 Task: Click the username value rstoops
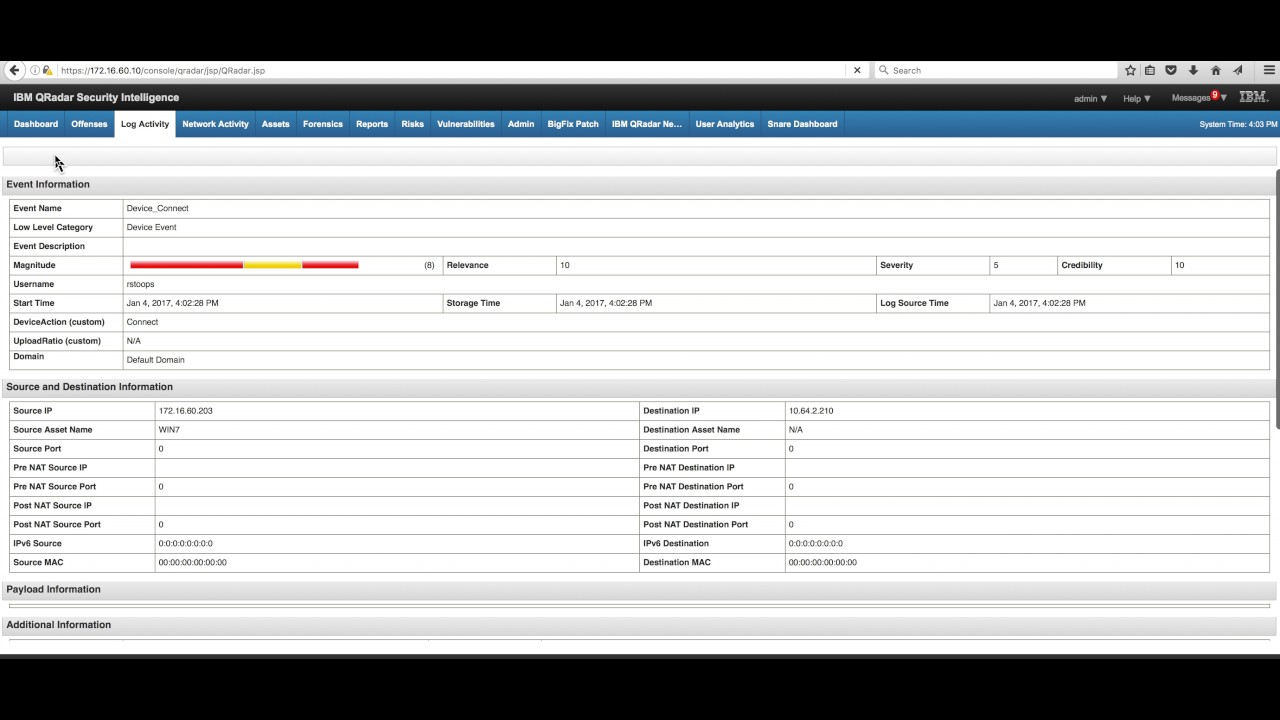click(x=140, y=284)
